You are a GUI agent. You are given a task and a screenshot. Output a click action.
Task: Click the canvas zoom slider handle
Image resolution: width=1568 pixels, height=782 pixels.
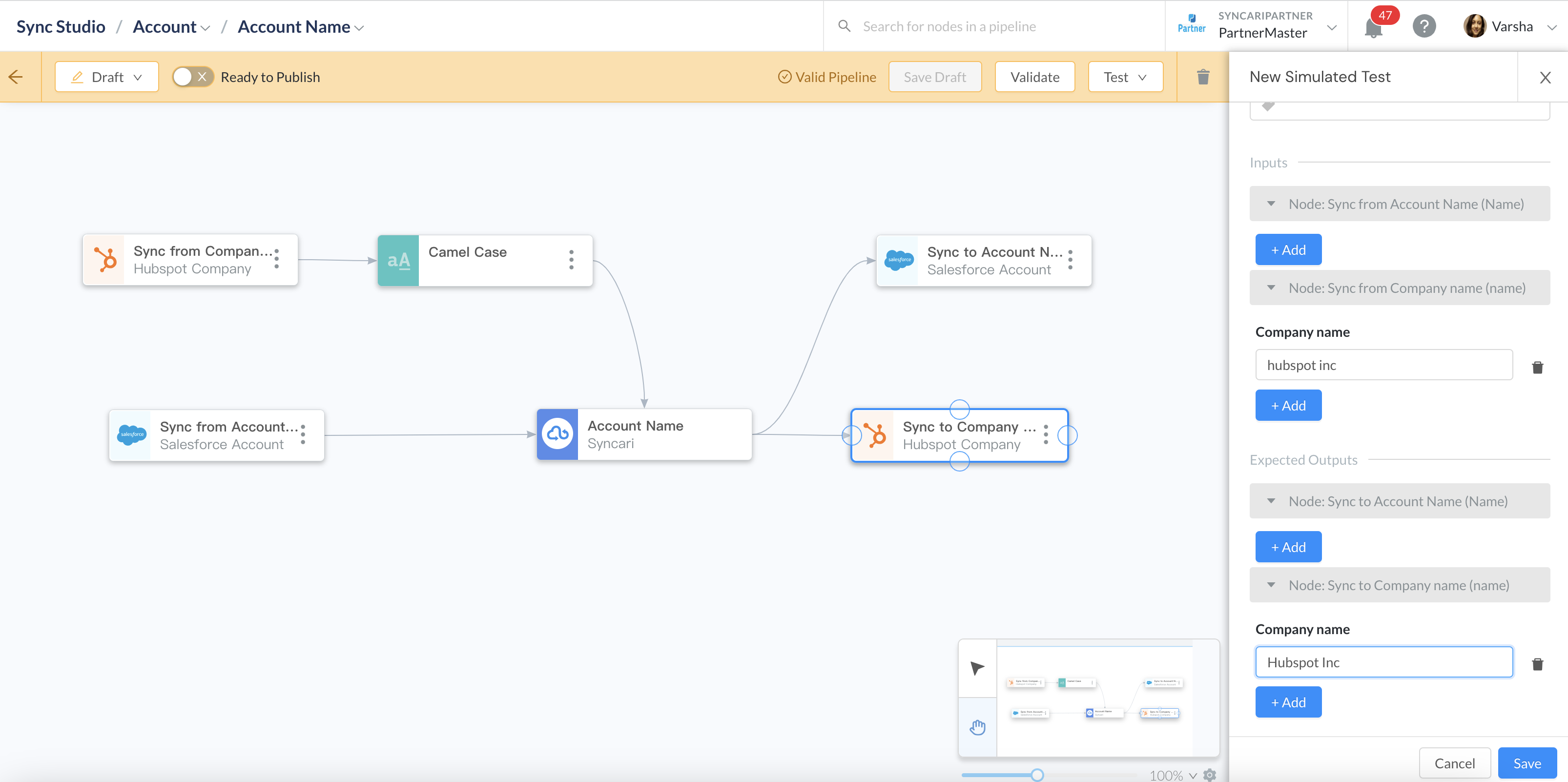pyautogui.click(x=1036, y=775)
